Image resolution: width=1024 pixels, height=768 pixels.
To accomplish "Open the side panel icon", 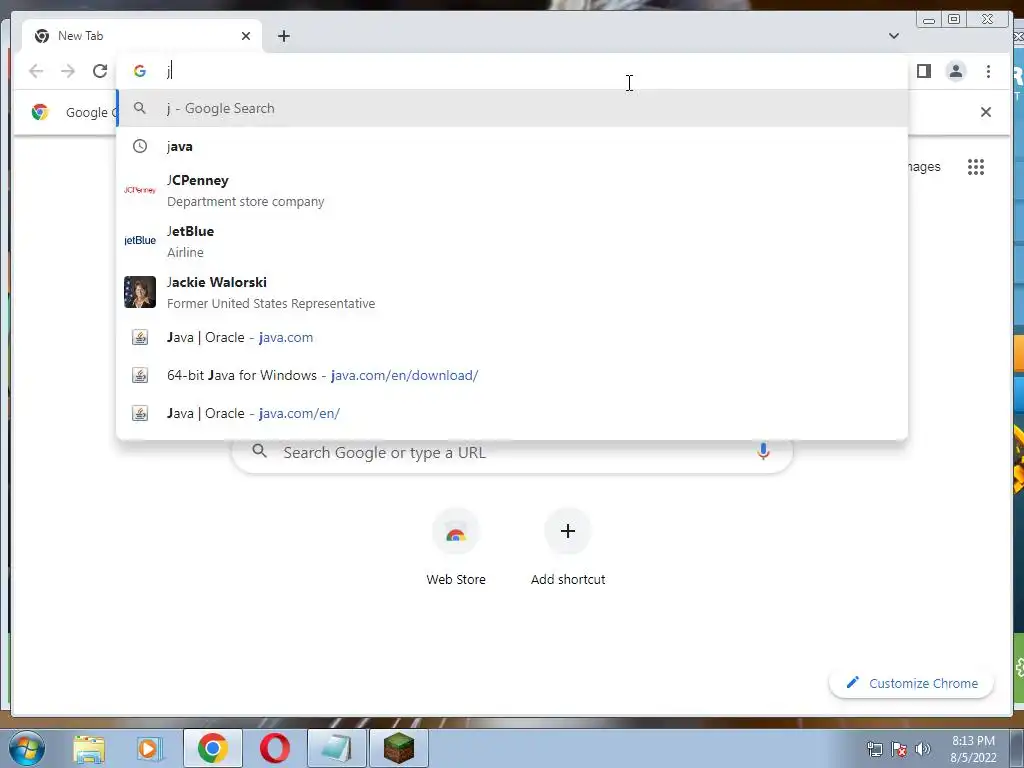I will pos(923,71).
